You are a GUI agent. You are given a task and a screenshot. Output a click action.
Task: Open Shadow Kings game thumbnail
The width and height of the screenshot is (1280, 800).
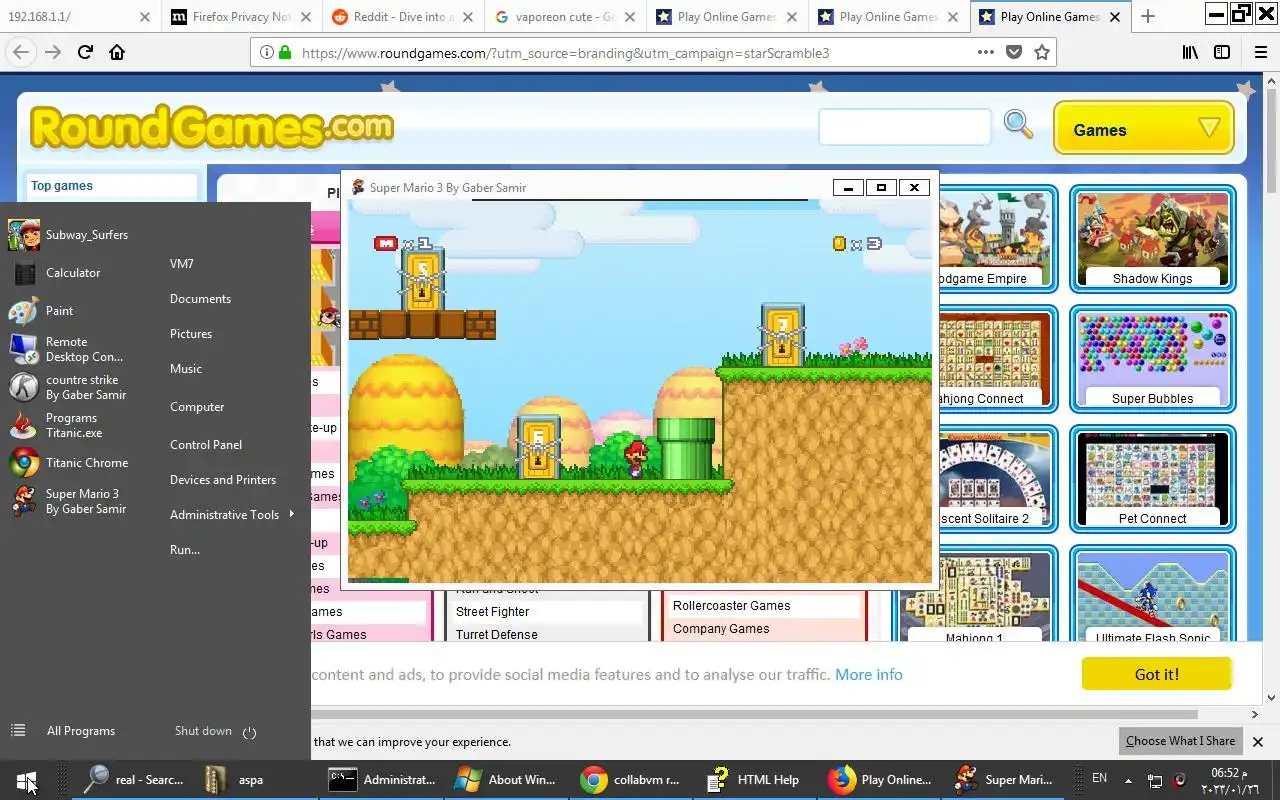[1153, 239]
